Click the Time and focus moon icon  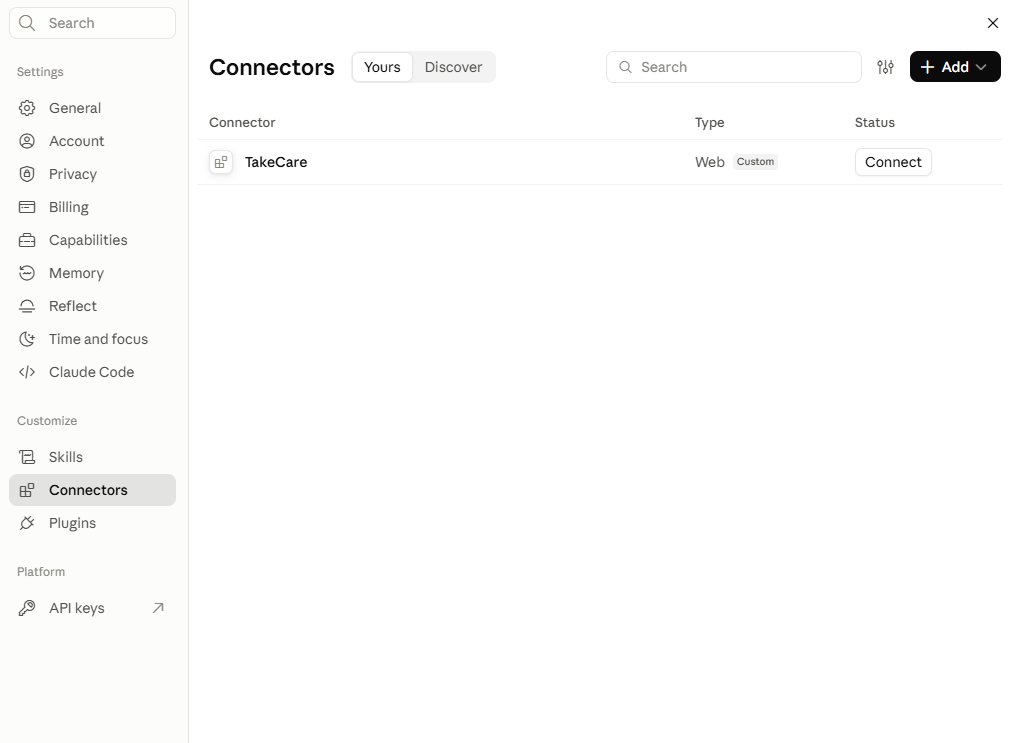click(x=27, y=339)
